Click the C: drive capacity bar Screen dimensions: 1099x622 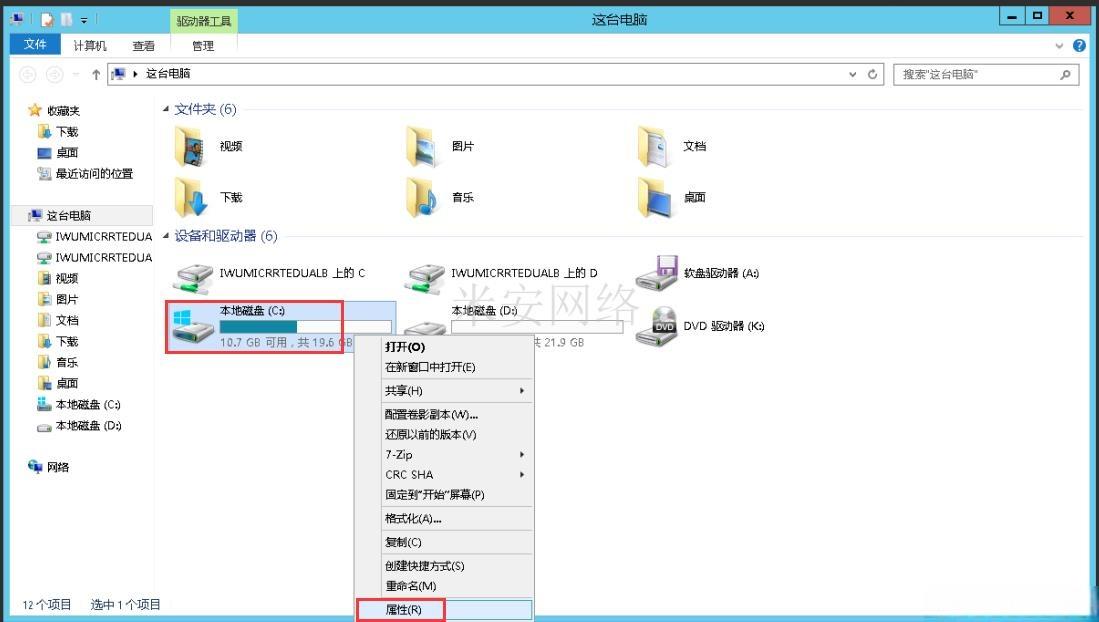coord(306,327)
